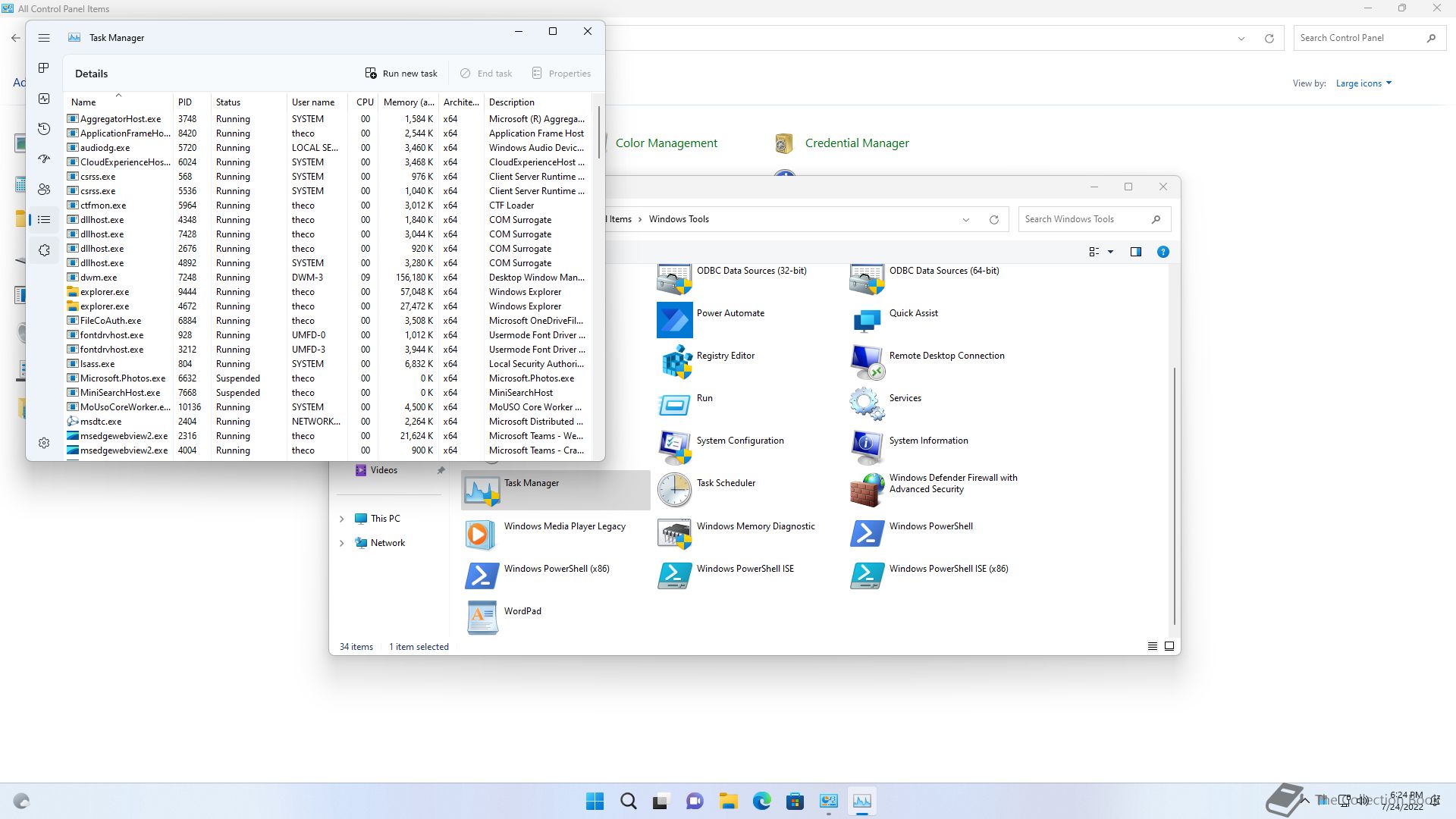Open Start menu from taskbar
The width and height of the screenshot is (1456, 819).
595,801
